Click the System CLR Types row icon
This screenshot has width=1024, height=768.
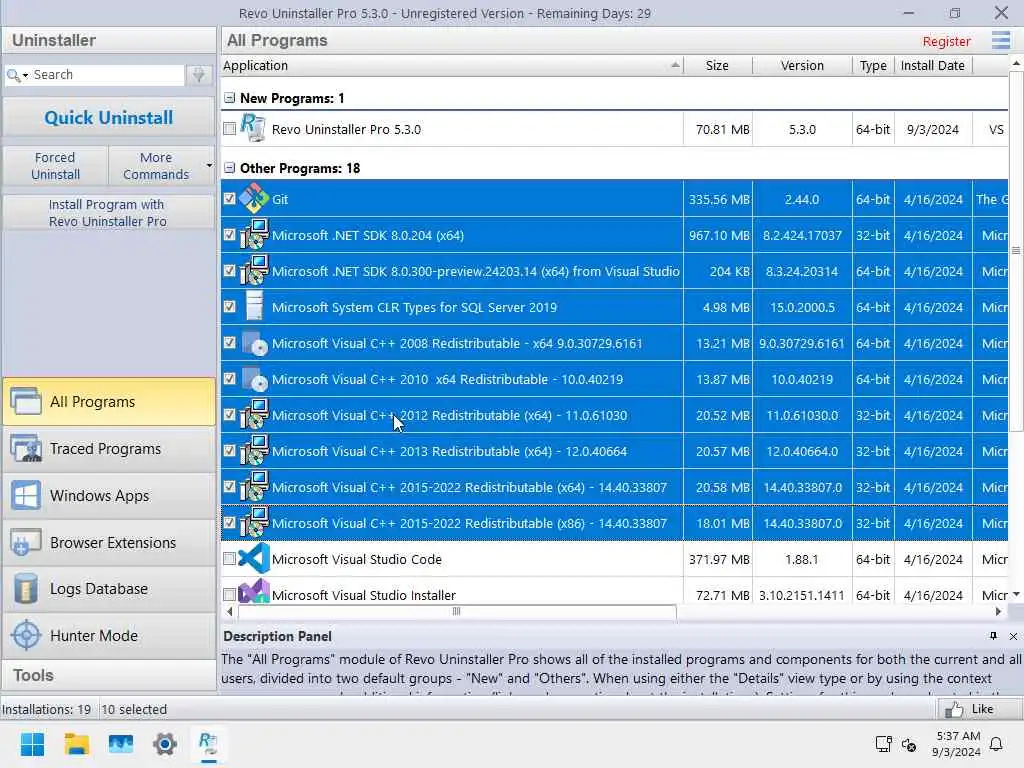[x=253, y=306]
